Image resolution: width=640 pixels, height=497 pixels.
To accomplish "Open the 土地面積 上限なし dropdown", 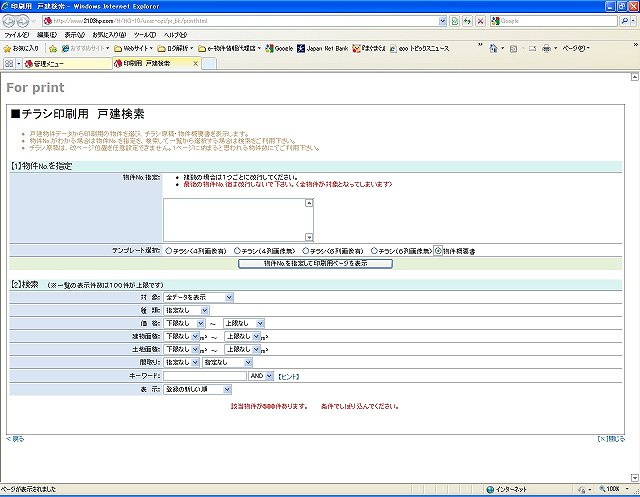I will point(242,350).
